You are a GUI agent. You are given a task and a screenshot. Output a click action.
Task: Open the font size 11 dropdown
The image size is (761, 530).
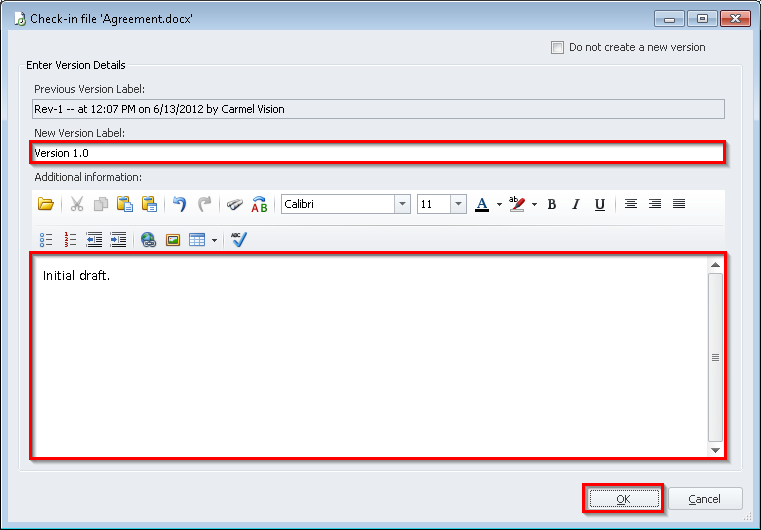coord(458,204)
